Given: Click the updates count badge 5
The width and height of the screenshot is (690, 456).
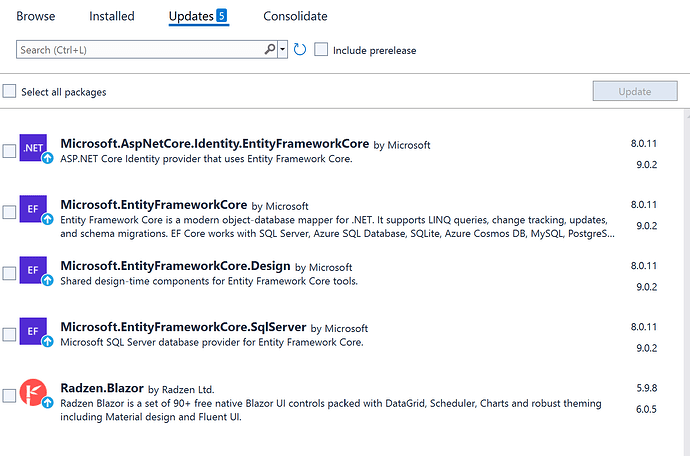Looking at the screenshot, I should 222,16.
